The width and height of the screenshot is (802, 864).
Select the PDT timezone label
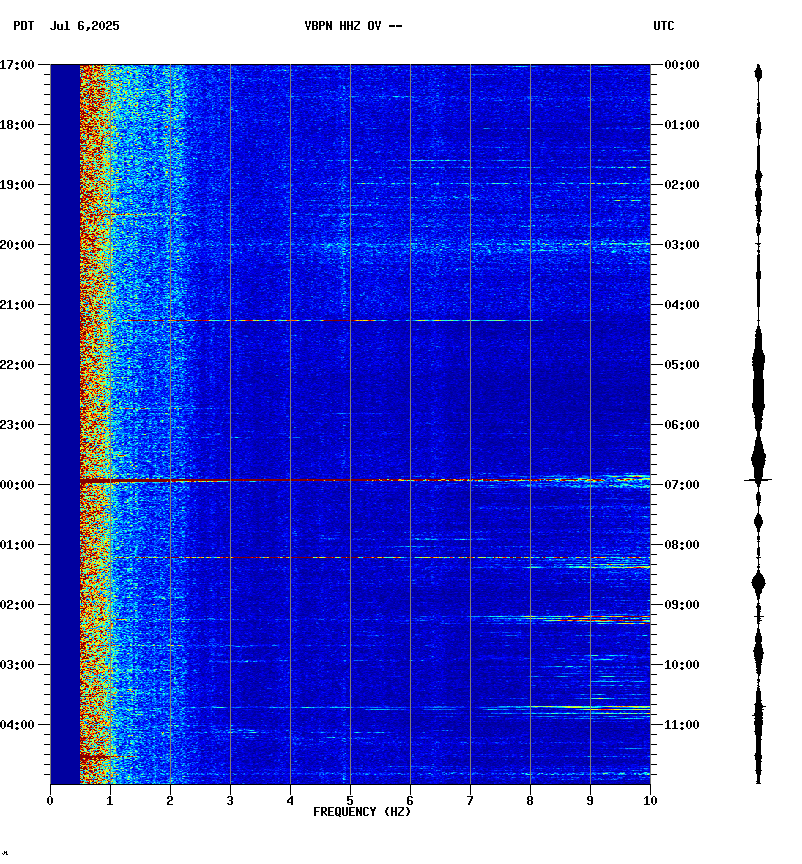tap(23, 27)
